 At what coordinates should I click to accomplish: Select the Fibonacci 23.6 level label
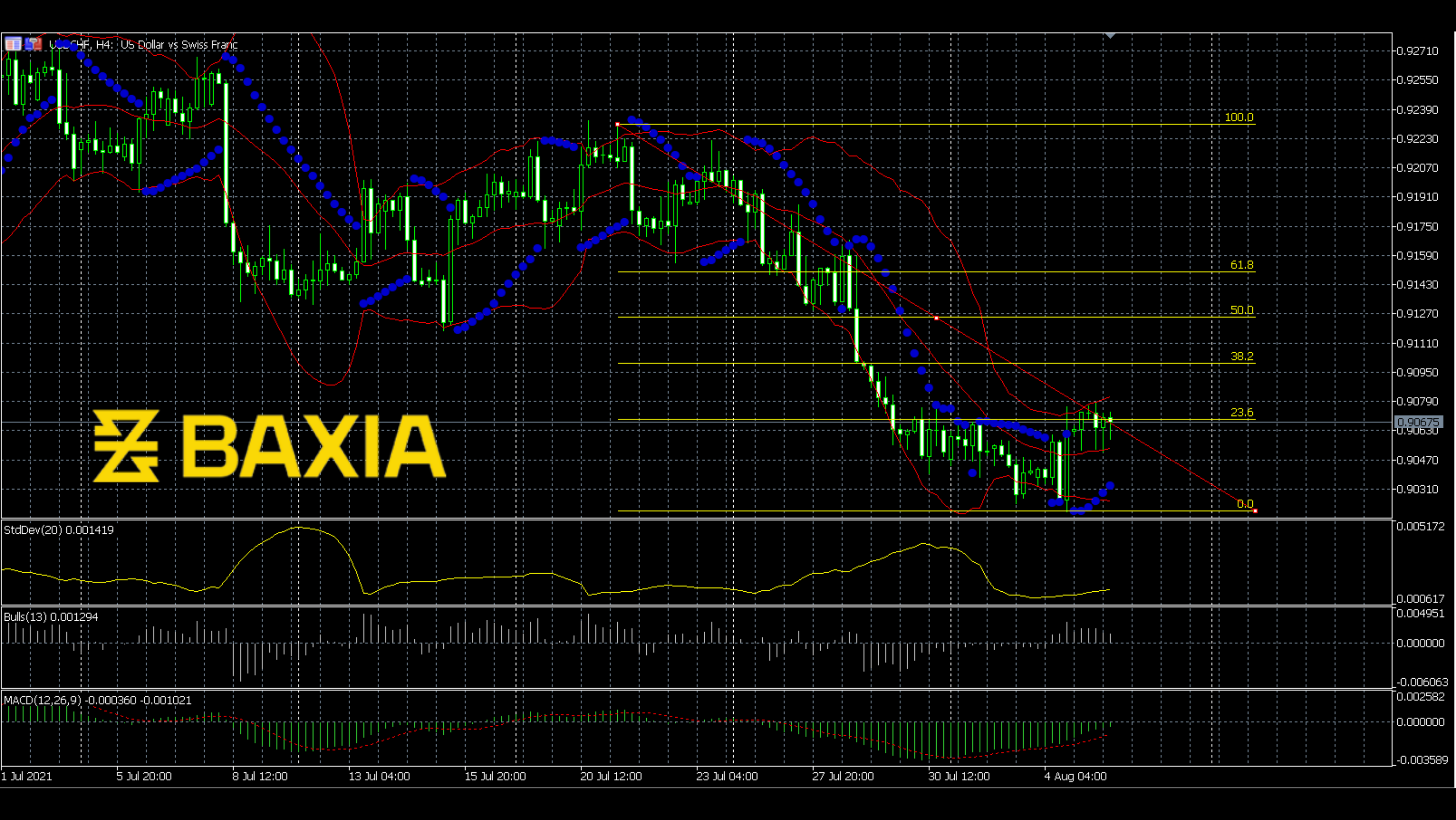(x=1241, y=412)
